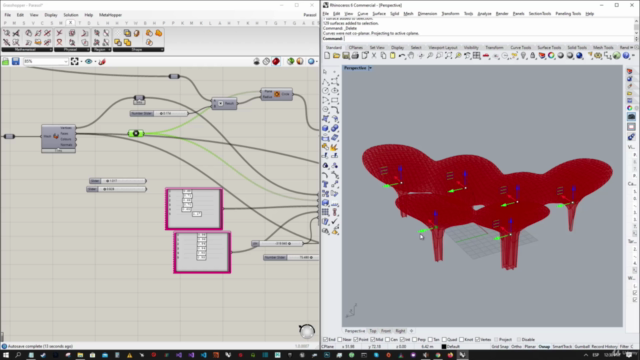Click the Help question icon in Rhino toolbar
The height and width of the screenshot is (360, 640).
point(626,56)
